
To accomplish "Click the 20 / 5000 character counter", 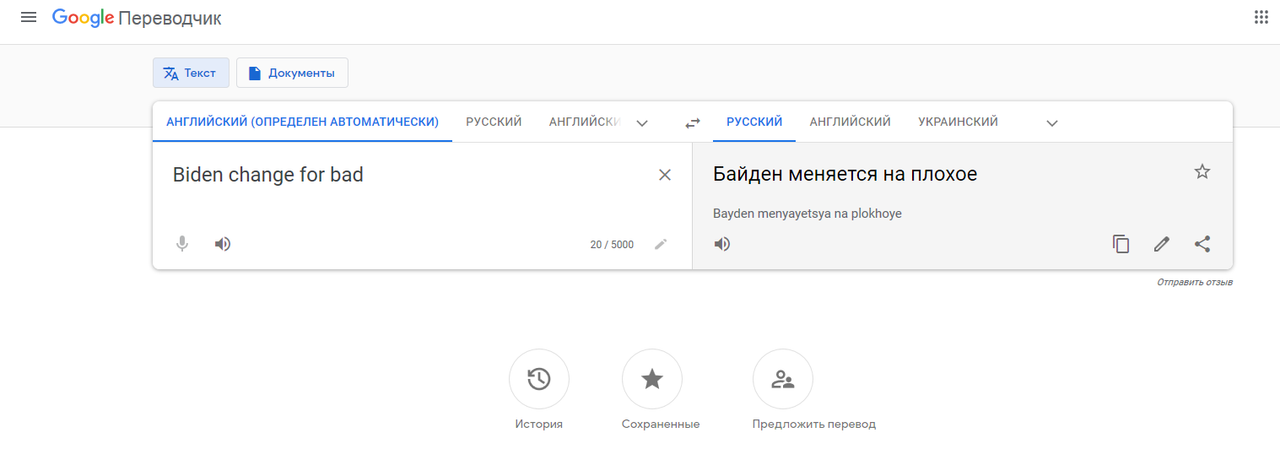I will pos(612,244).
